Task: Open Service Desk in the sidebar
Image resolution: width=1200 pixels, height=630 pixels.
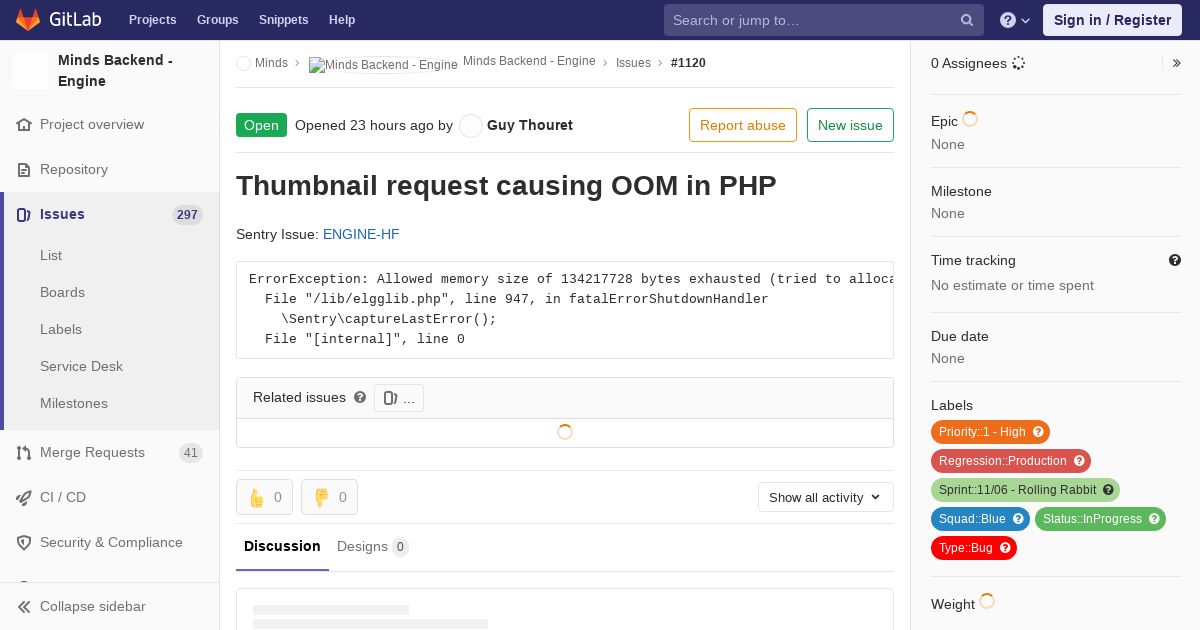Action: 81,366
